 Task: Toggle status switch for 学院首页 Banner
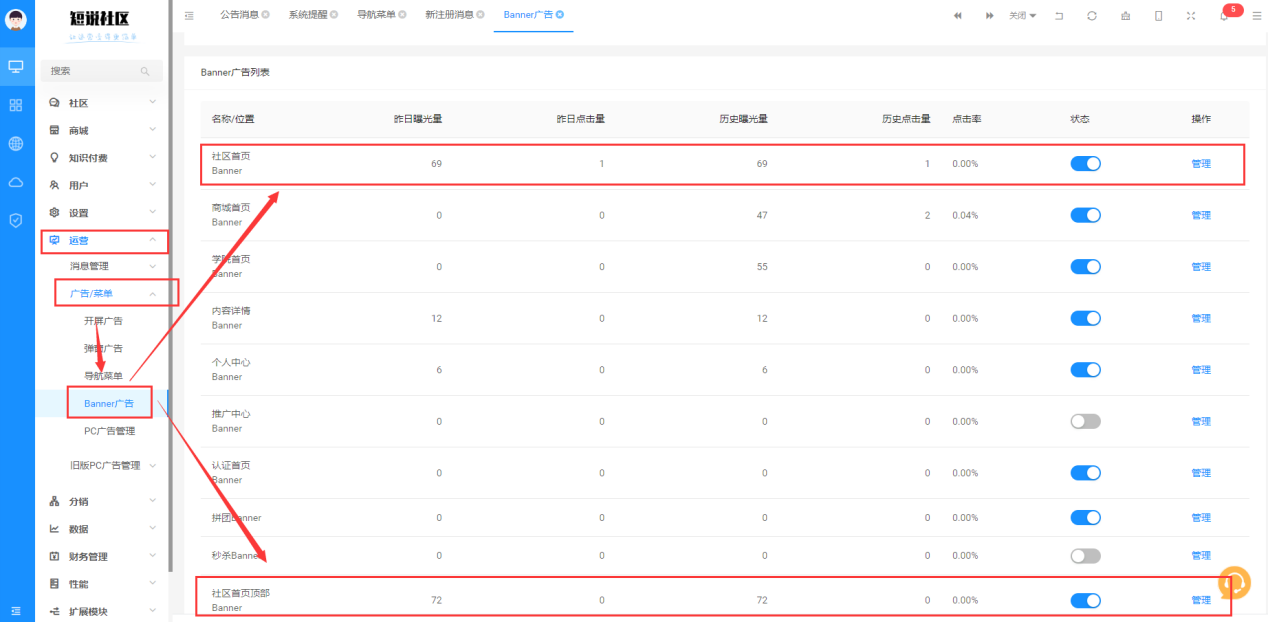(1085, 267)
